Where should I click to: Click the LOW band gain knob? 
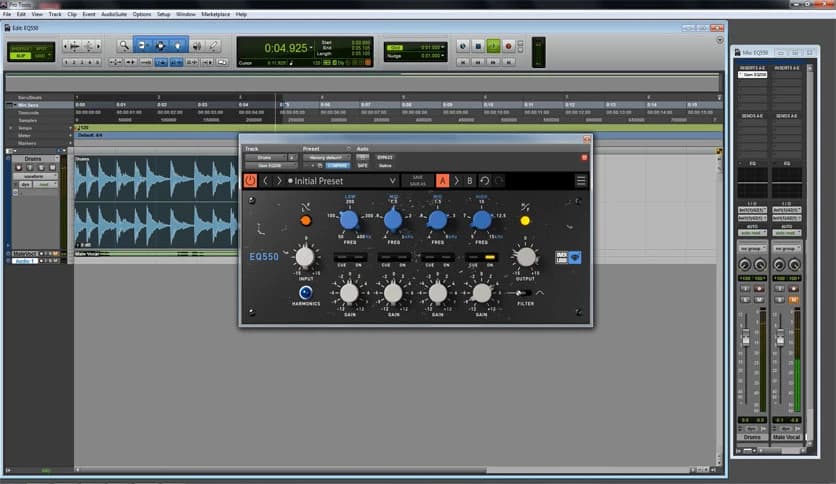349,293
